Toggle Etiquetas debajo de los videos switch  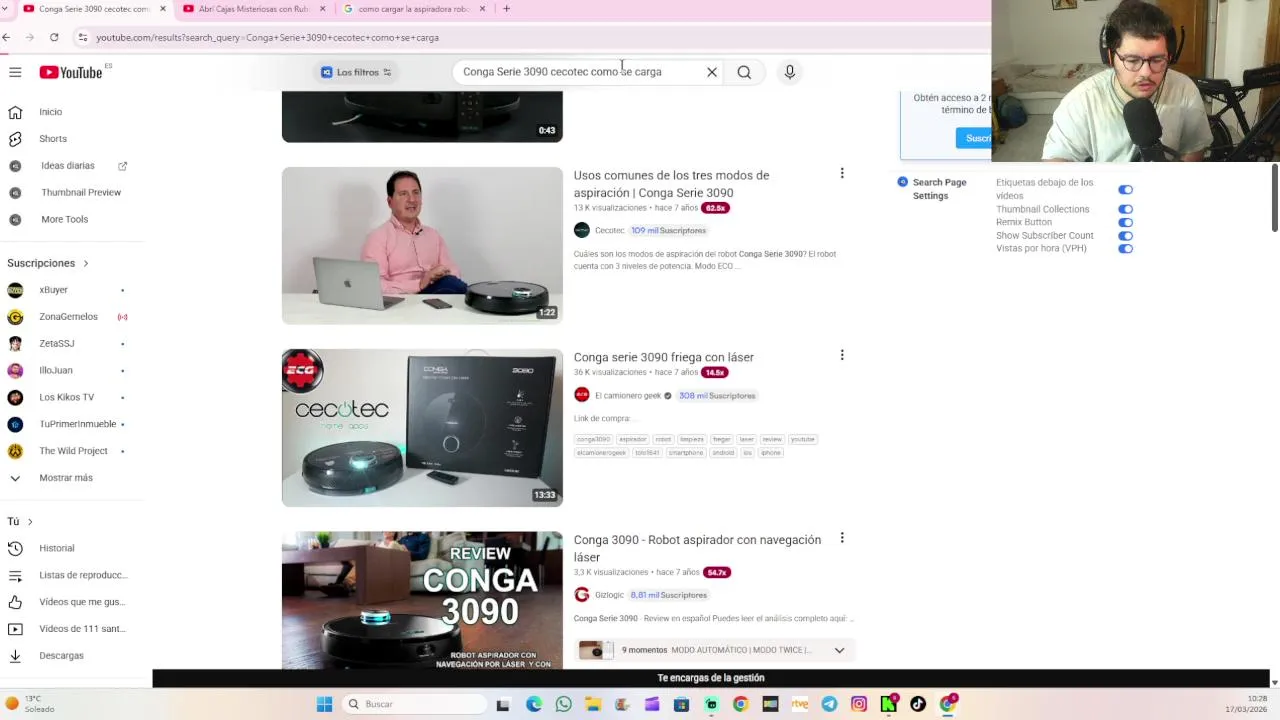click(x=1125, y=190)
